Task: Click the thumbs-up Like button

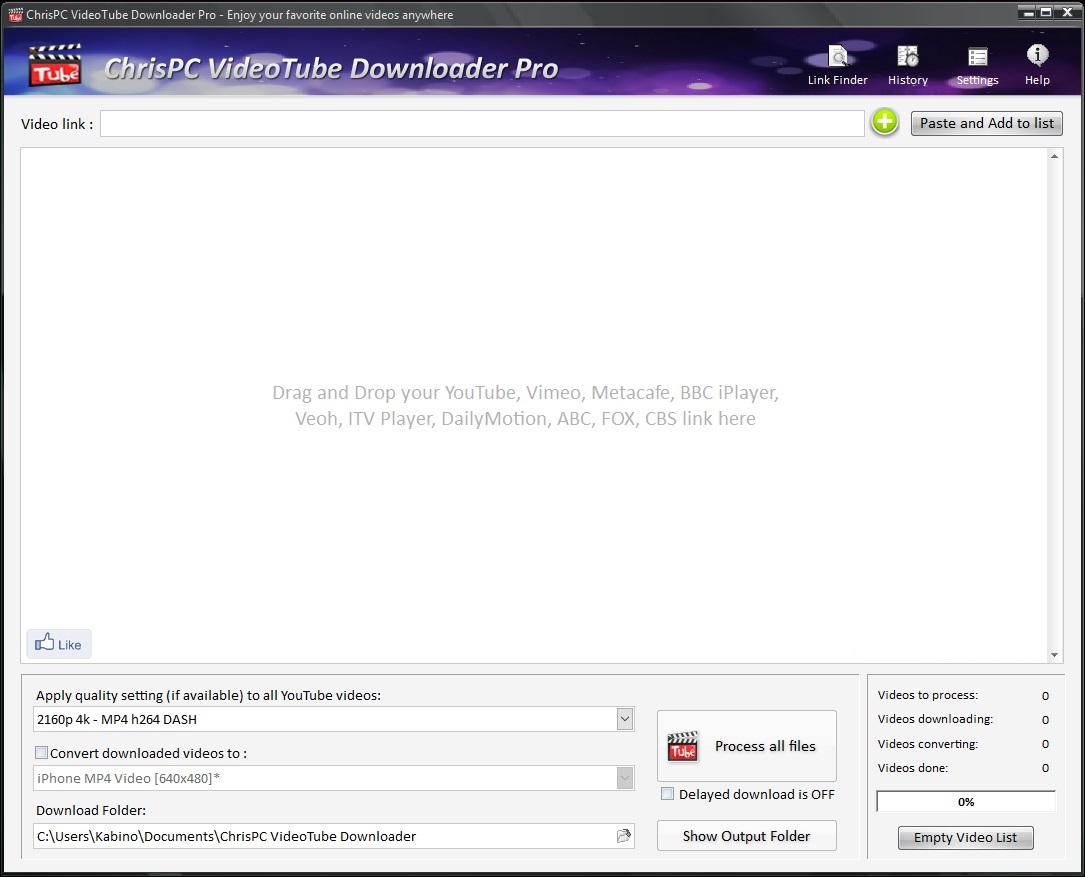Action: tap(59, 644)
